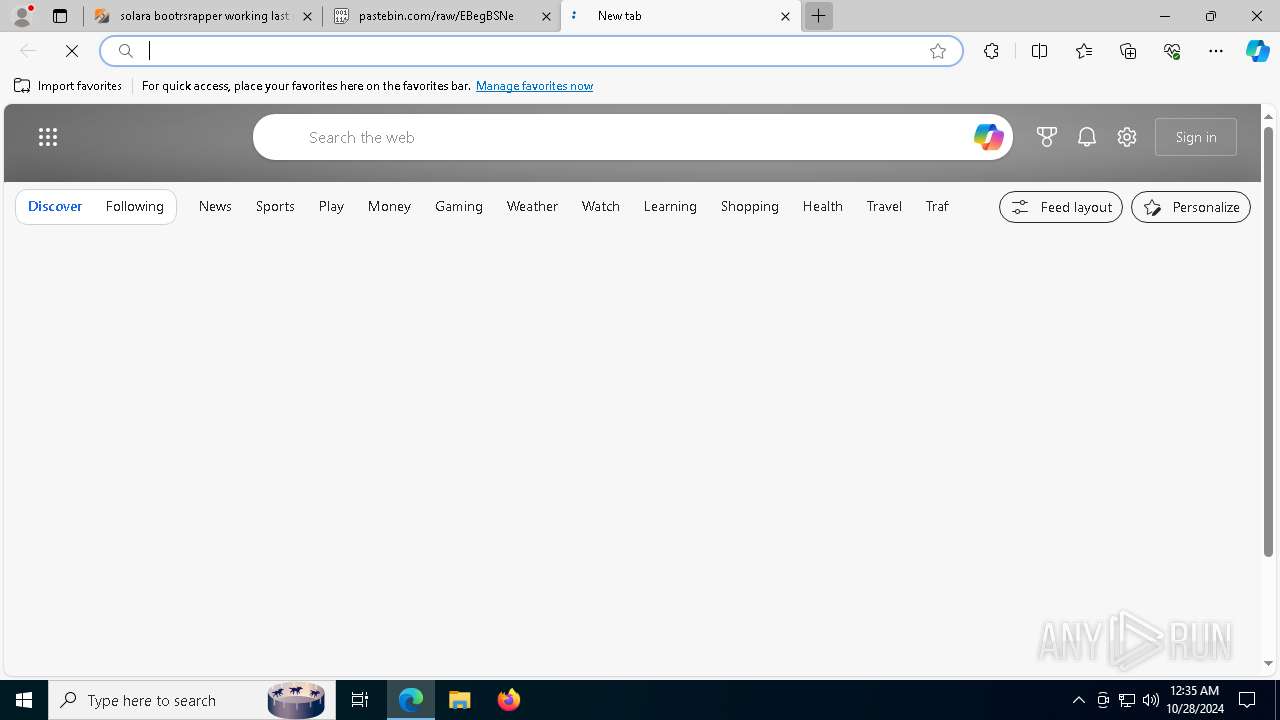The height and width of the screenshot is (720, 1280).
Task: Add this page to favorites star
Action: (x=938, y=51)
